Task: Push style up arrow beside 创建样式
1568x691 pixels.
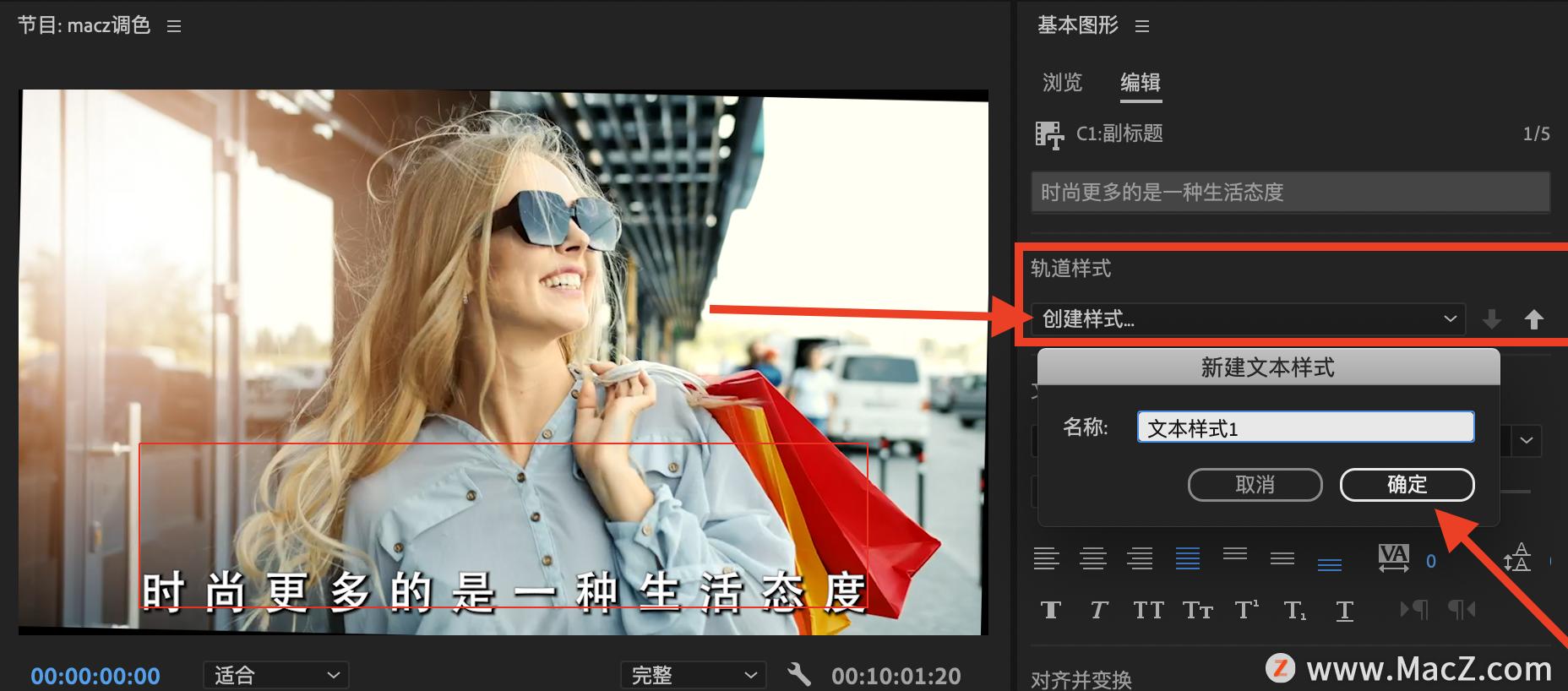Action: [x=1533, y=319]
